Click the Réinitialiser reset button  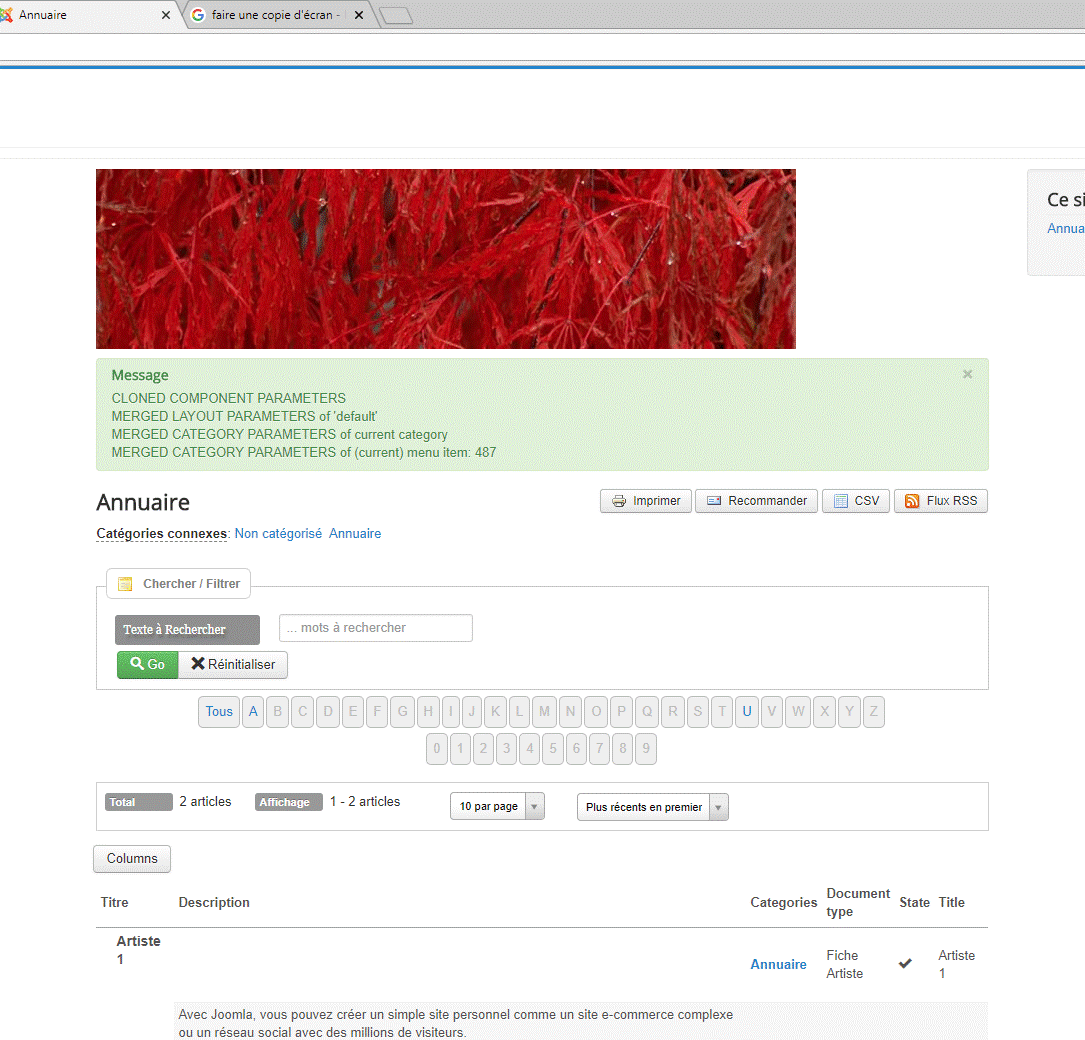click(233, 664)
